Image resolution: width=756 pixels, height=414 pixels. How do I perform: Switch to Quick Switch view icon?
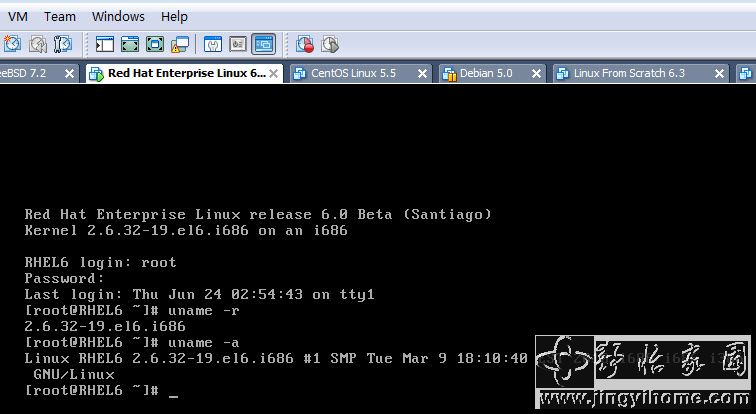[x=130, y=44]
